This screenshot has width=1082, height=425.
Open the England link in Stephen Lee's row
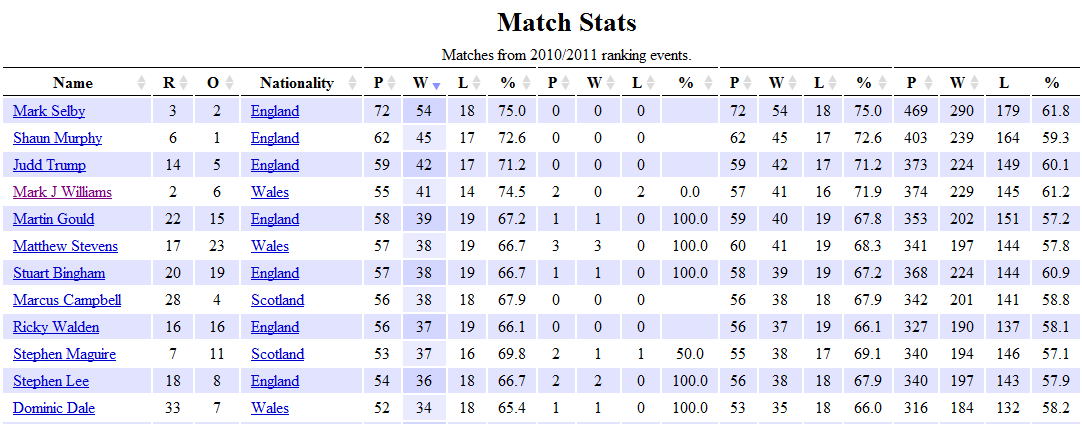tap(275, 381)
